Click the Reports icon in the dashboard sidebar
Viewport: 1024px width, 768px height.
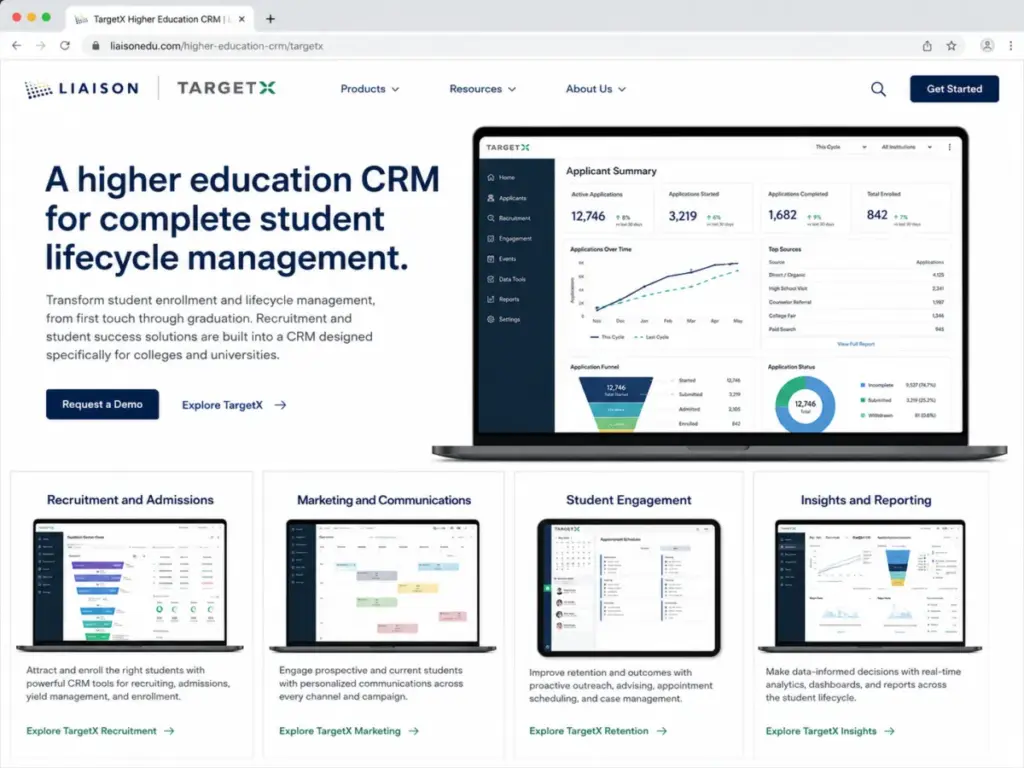pyautogui.click(x=491, y=299)
